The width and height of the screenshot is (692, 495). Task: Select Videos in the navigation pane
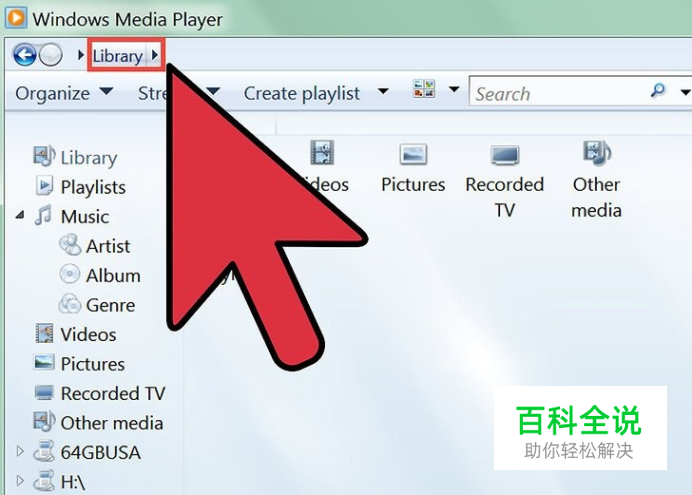(x=88, y=335)
